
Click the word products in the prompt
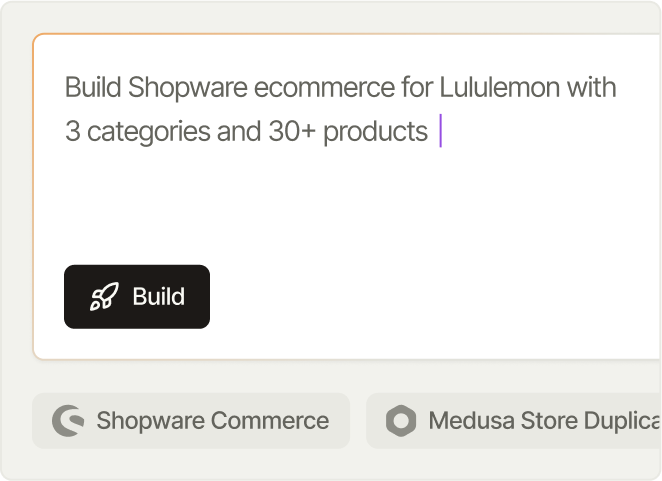[x=375, y=132]
